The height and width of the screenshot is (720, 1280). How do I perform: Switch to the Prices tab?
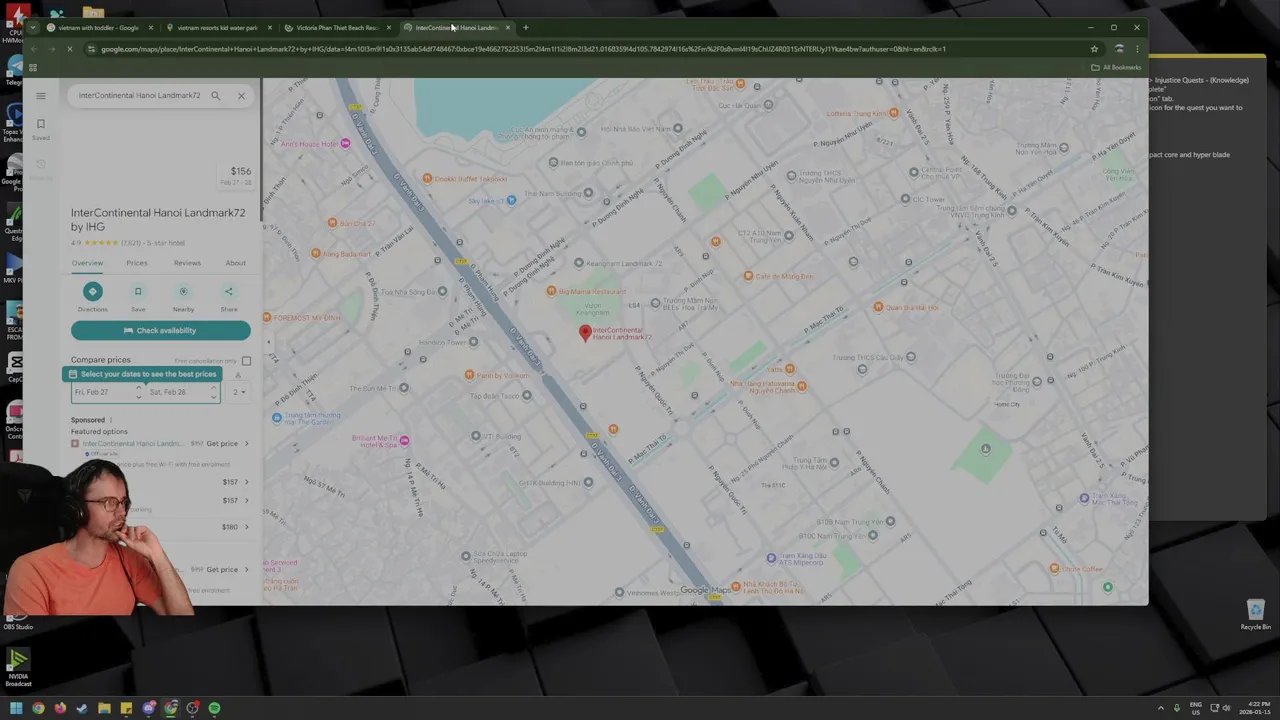137,263
